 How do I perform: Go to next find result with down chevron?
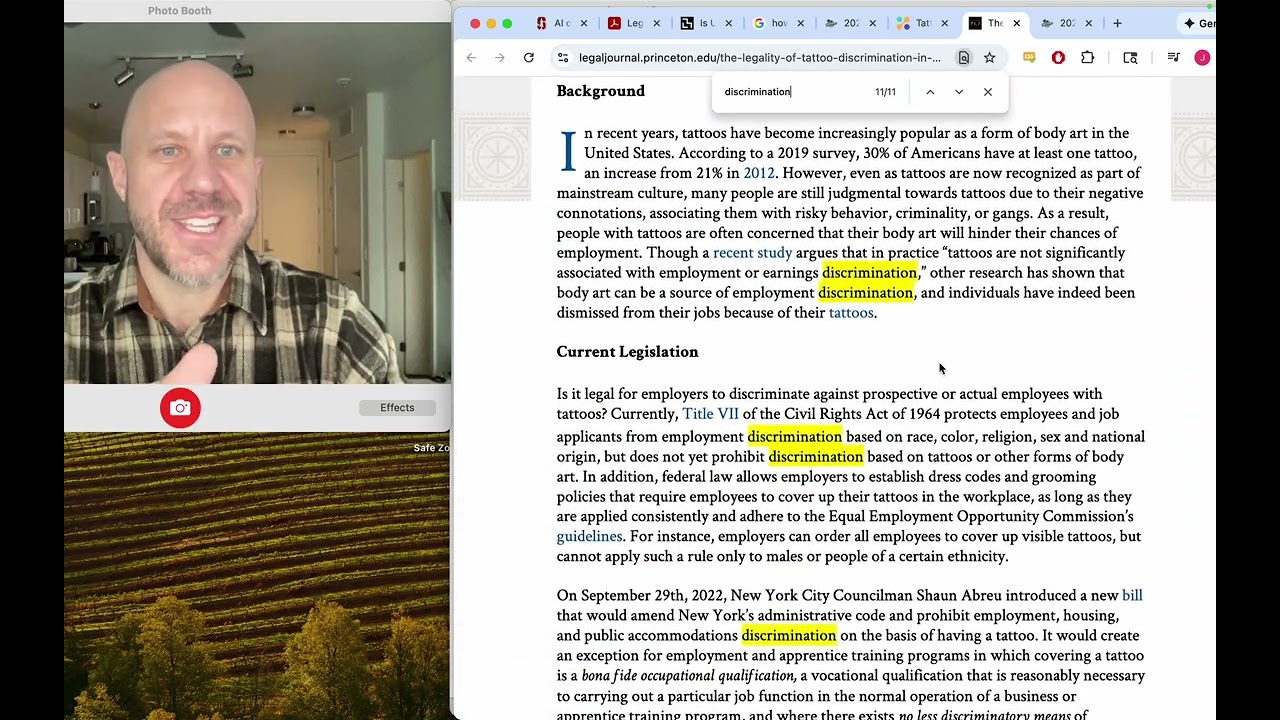click(x=959, y=92)
